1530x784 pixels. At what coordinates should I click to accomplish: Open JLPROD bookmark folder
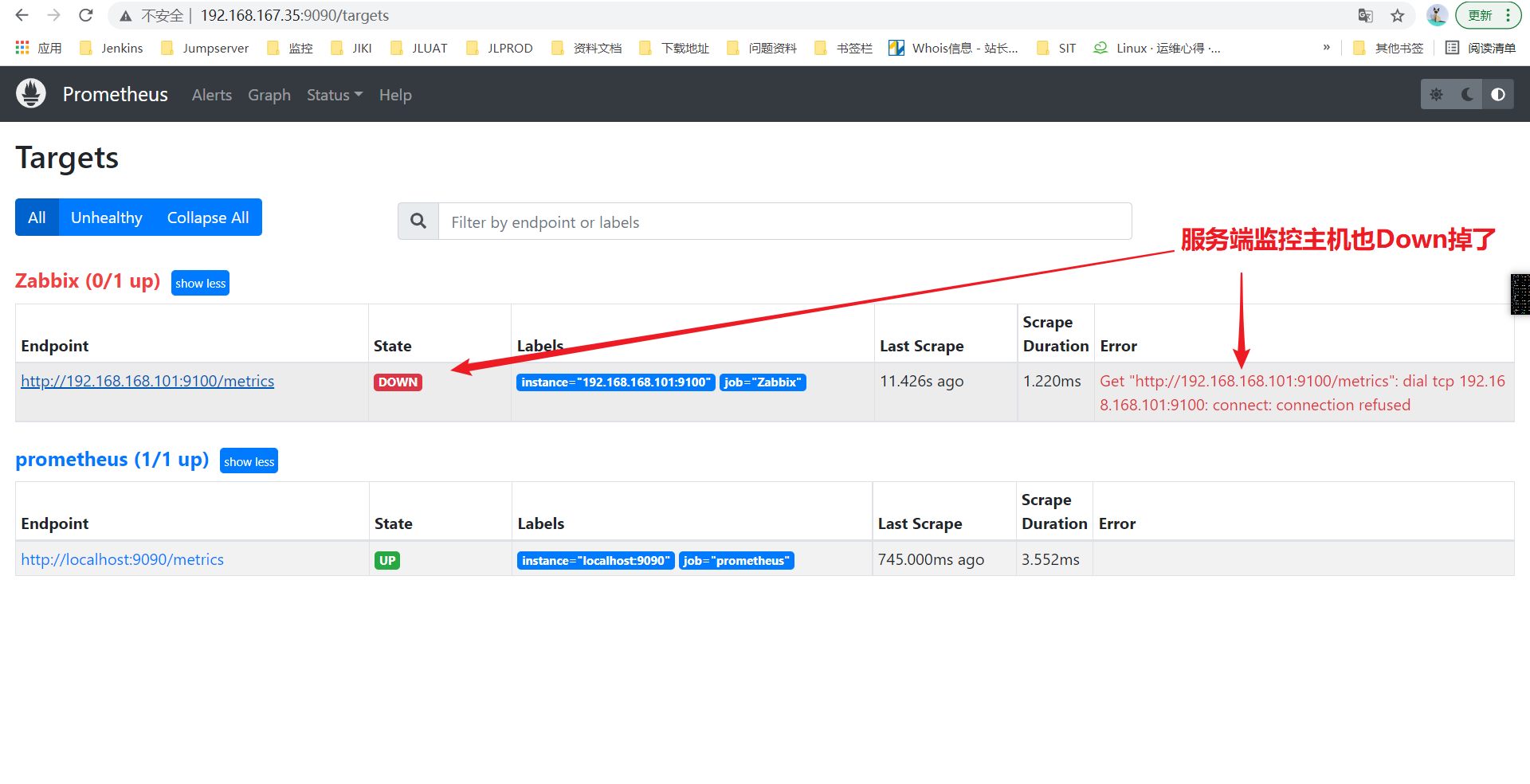(x=500, y=48)
